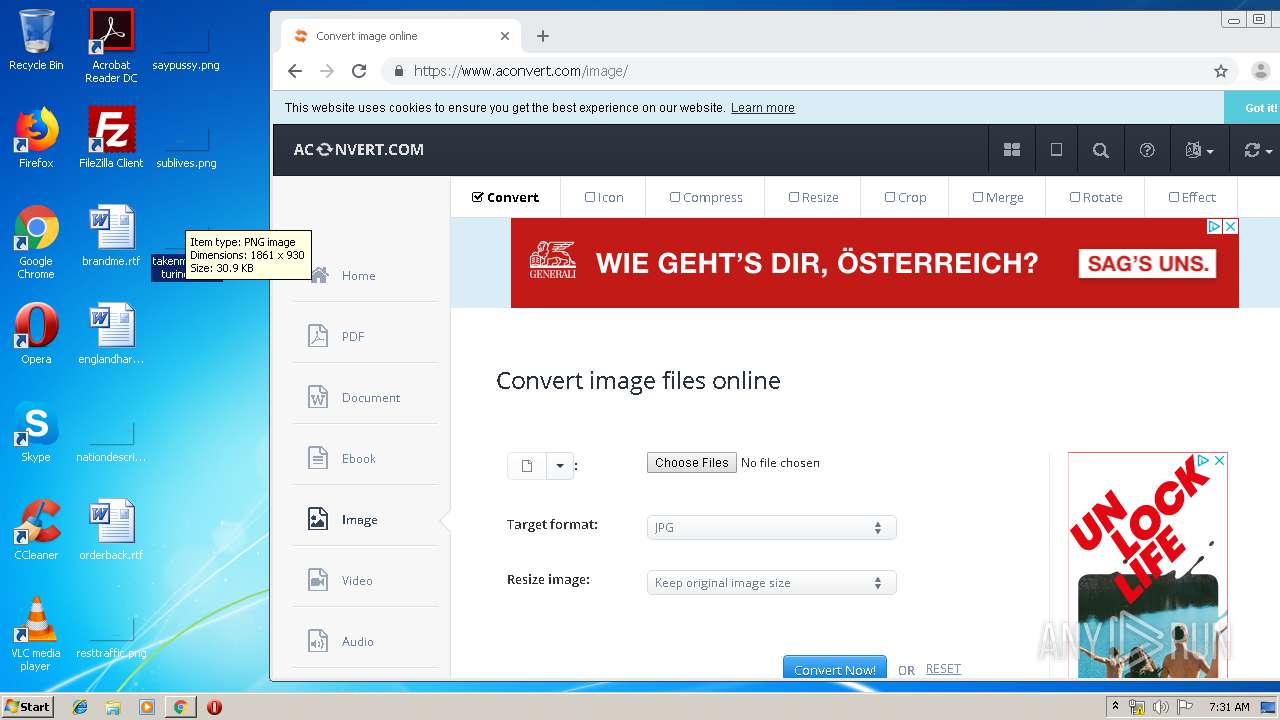Launch Skype from the desktop
1280x720 pixels.
tap(36, 433)
